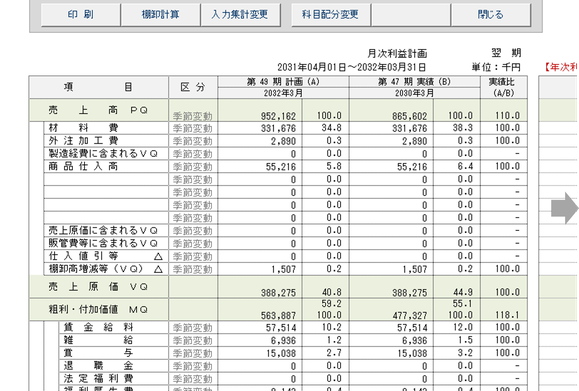Select 季節変動 in 棚卸高増減等 row
Image resolution: width=579 pixels, height=391 pixels.
(x=193, y=270)
